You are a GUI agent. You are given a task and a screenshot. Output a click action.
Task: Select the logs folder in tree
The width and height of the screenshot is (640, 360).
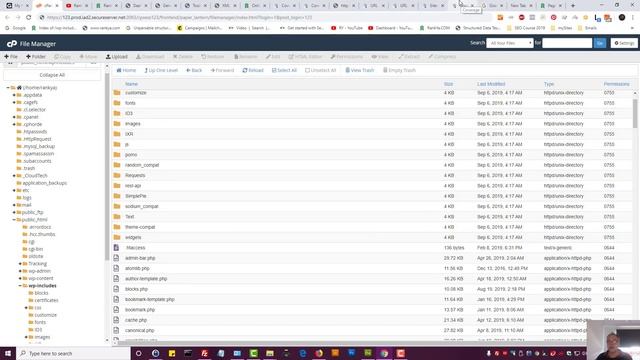27,198
